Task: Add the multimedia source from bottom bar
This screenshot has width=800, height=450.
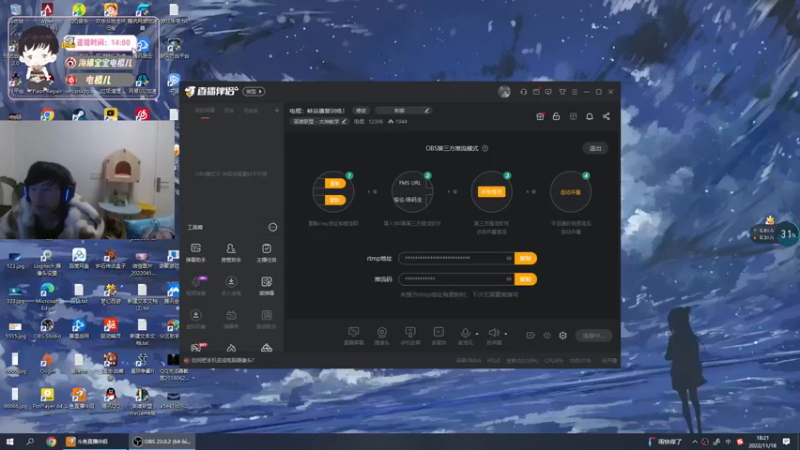Action: click(438, 336)
